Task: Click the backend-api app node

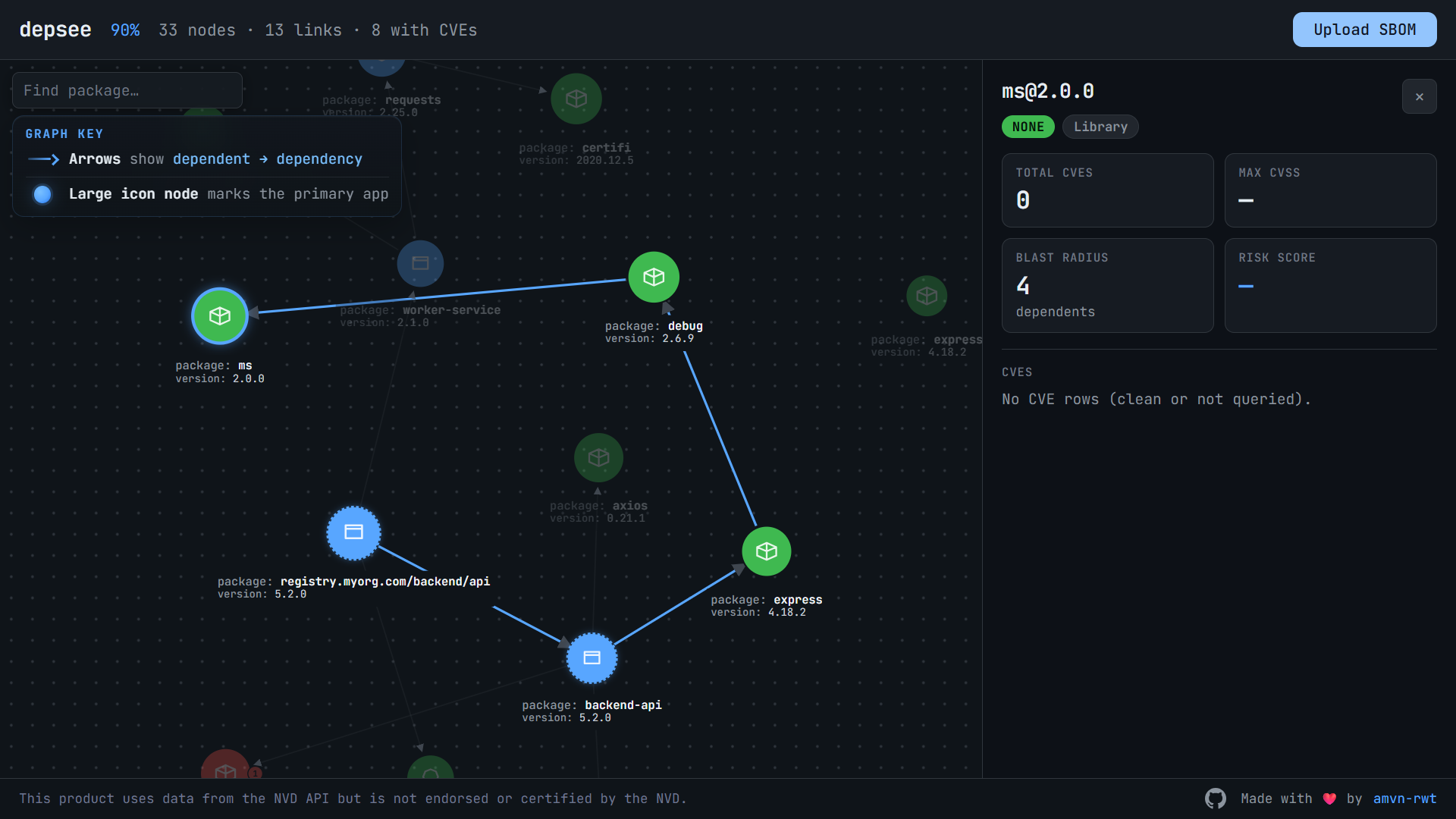Action: 591,657
